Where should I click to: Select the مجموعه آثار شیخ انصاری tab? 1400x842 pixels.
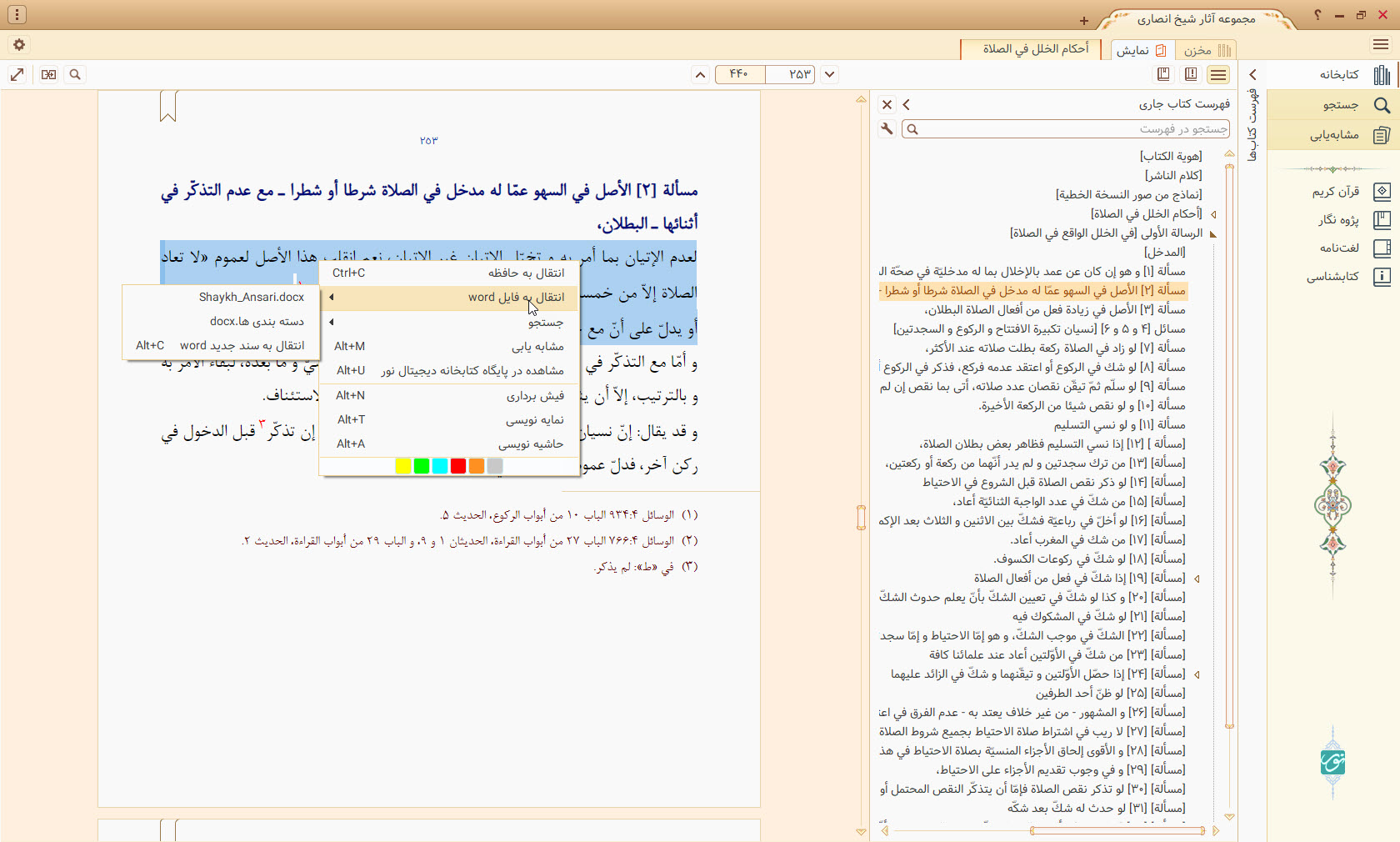coord(1197,18)
